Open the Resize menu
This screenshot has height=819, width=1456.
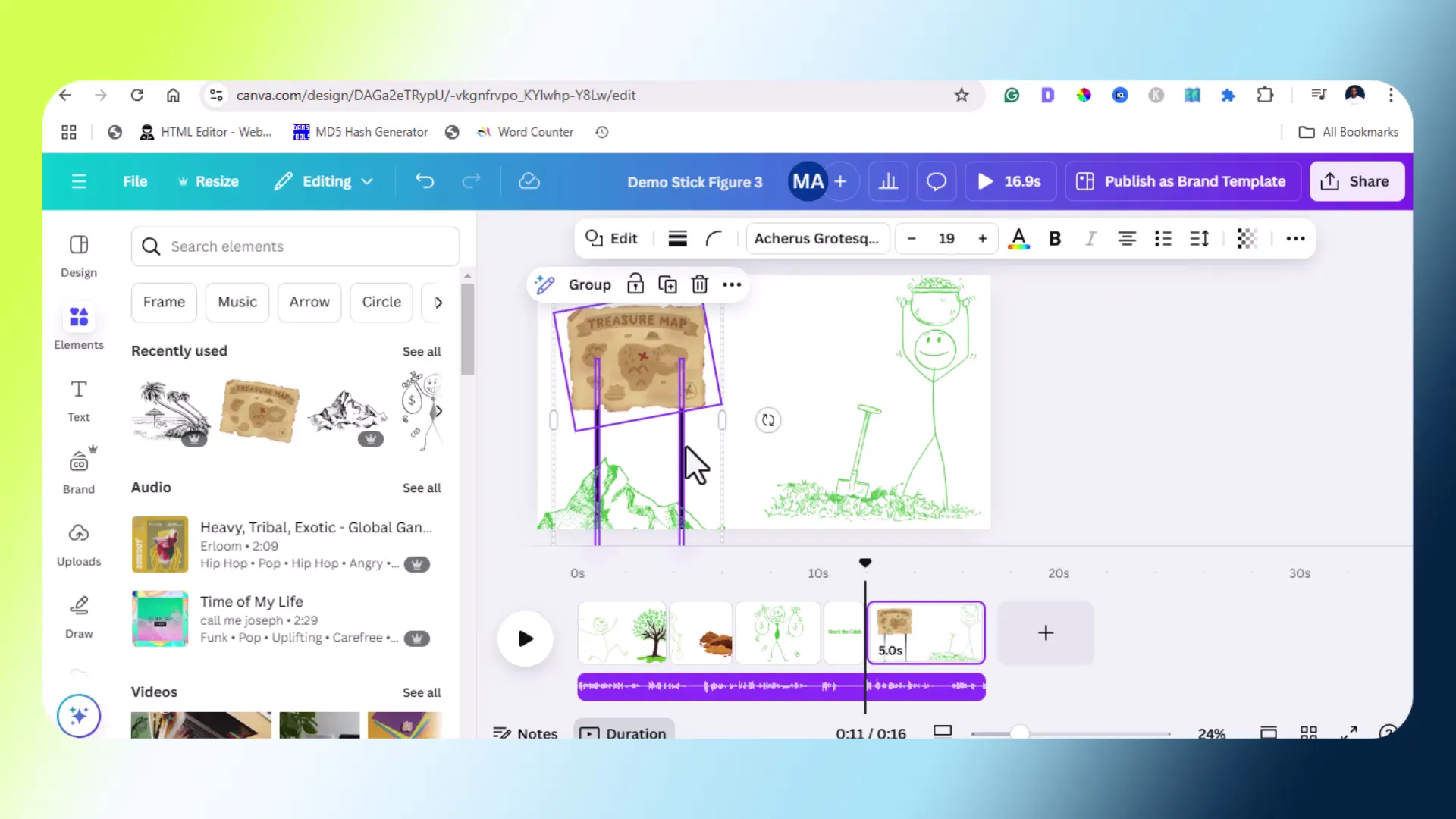click(x=208, y=181)
